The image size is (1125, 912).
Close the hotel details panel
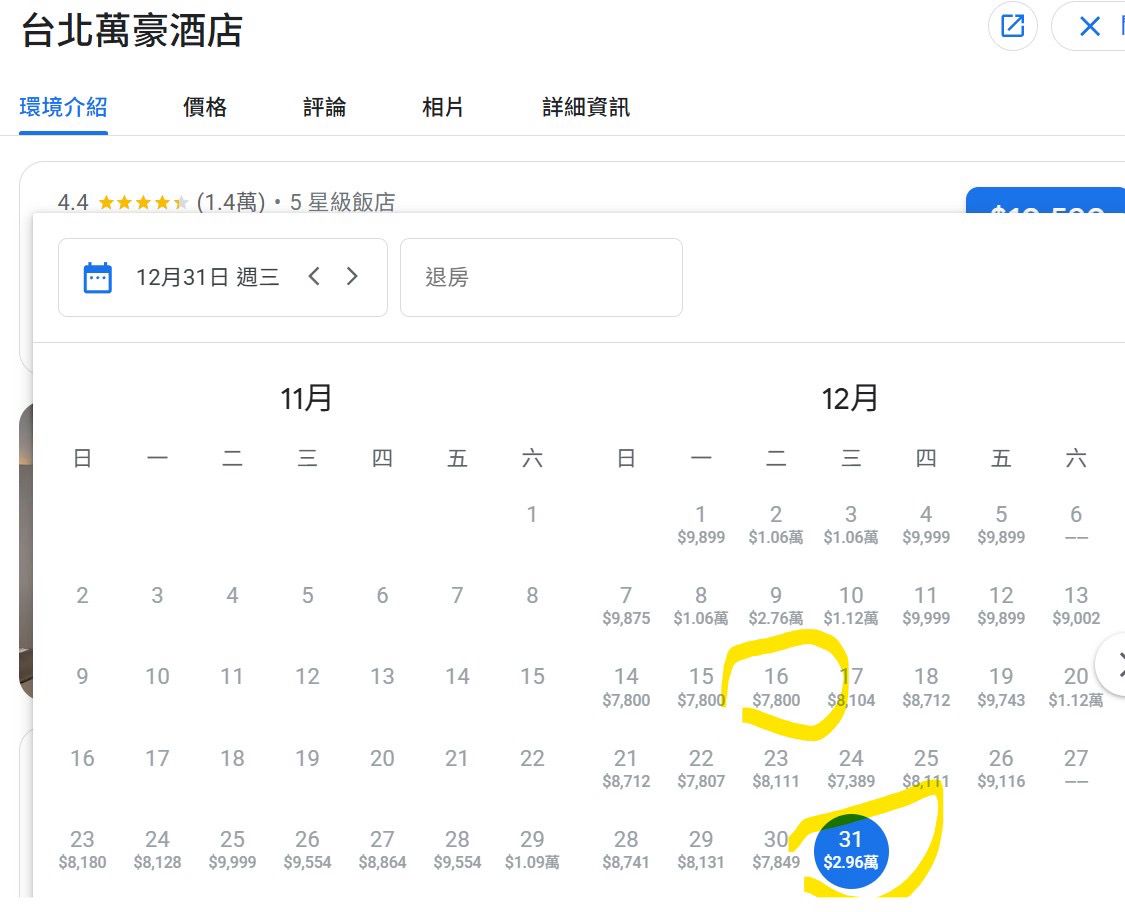1089,26
